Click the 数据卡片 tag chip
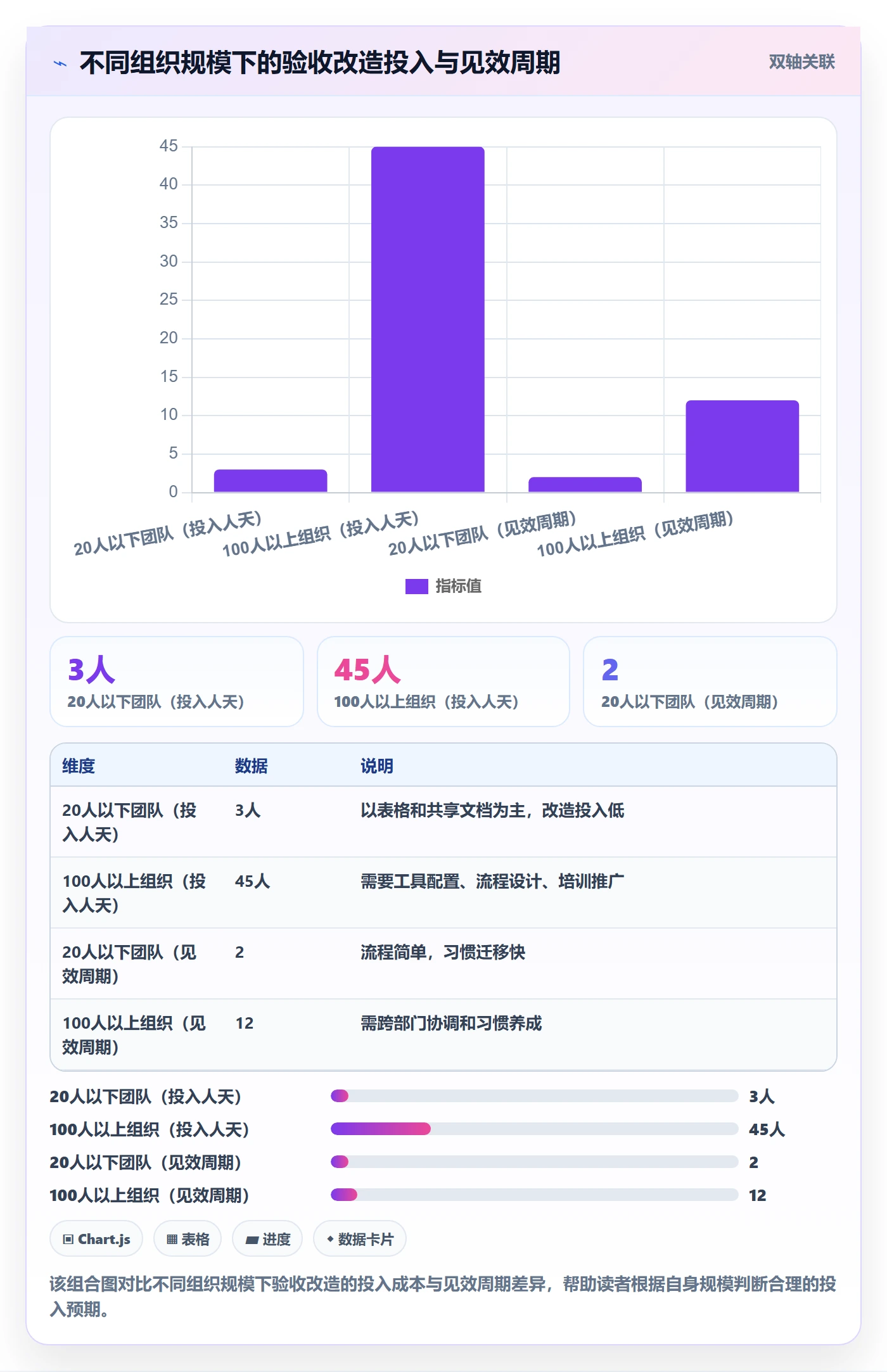887x1372 pixels. [360, 1239]
